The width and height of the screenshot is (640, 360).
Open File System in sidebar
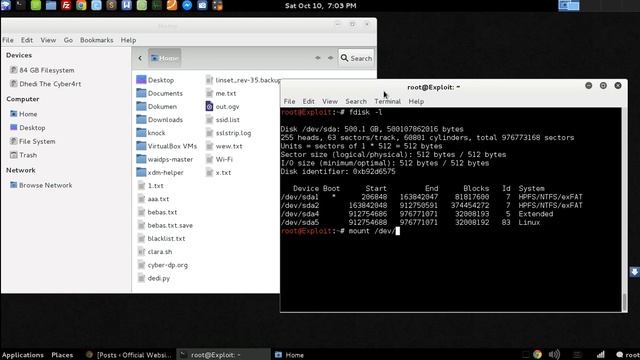(32, 141)
